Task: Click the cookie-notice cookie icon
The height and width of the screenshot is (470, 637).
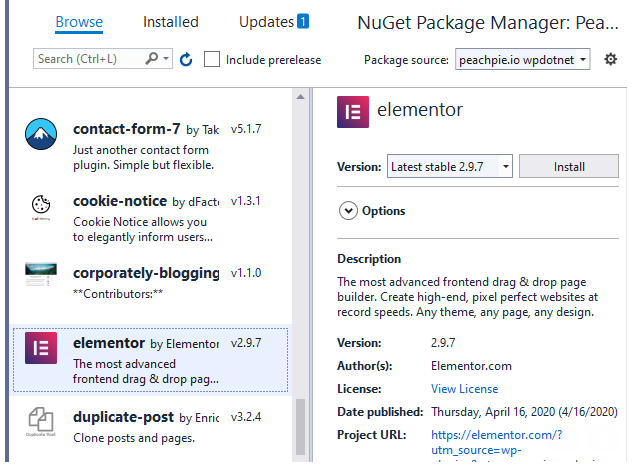Action: coord(41,206)
